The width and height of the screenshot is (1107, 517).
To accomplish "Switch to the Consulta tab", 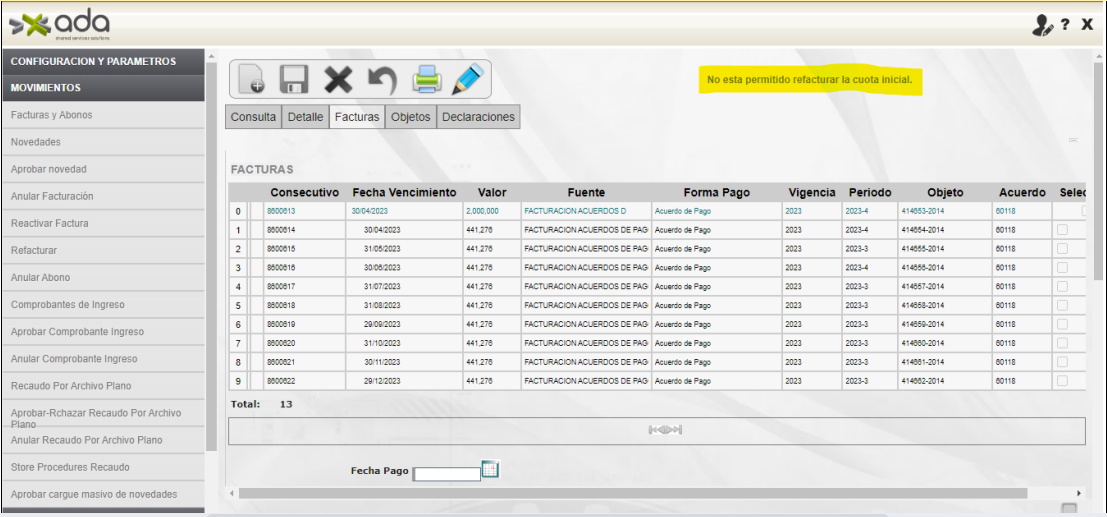I will [253, 117].
